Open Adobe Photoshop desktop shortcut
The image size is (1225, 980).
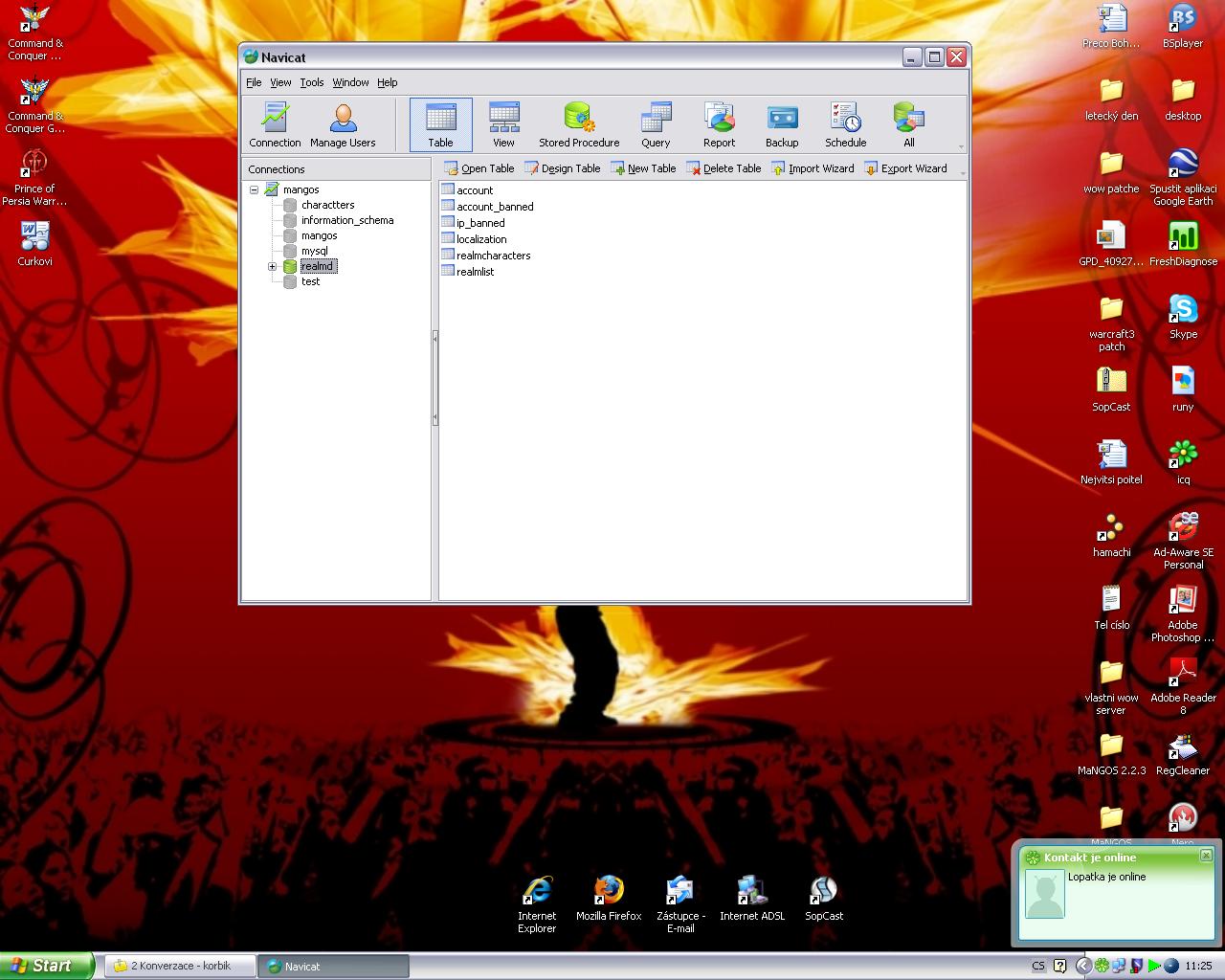(x=1183, y=614)
